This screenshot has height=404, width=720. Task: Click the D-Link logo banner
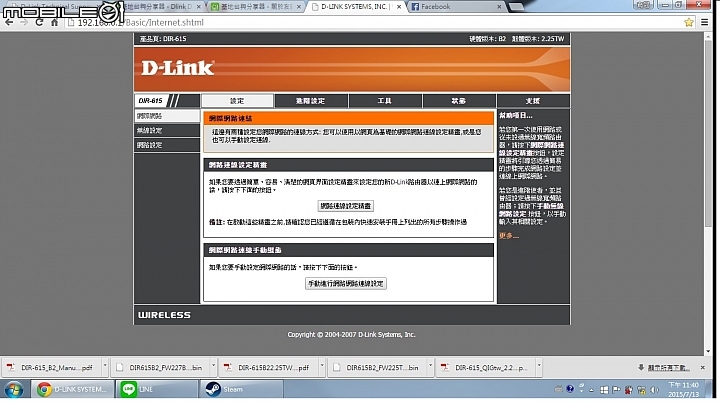click(x=177, y=68)
